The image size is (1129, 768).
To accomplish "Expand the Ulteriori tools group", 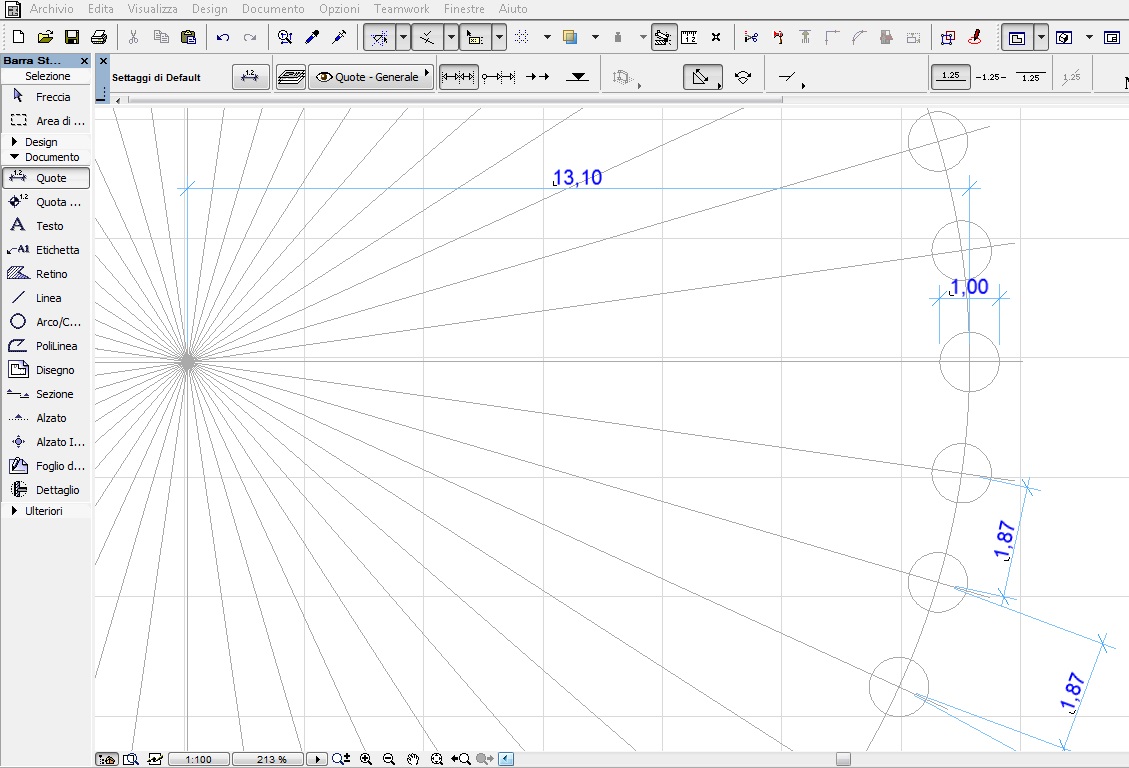I will click(43, 511).
